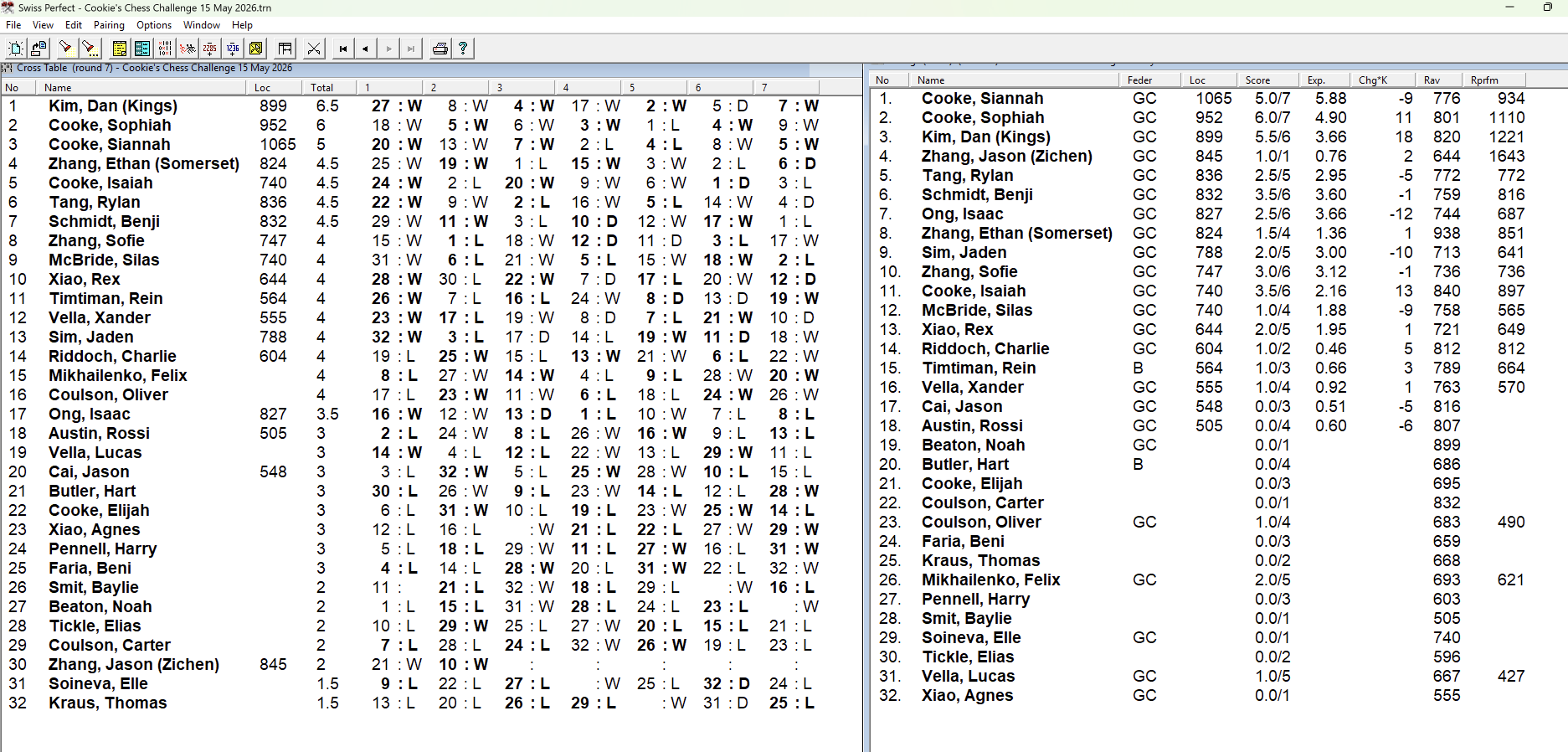
Task: Open the yellow player list icon
Action: click(x=120, y=49)
